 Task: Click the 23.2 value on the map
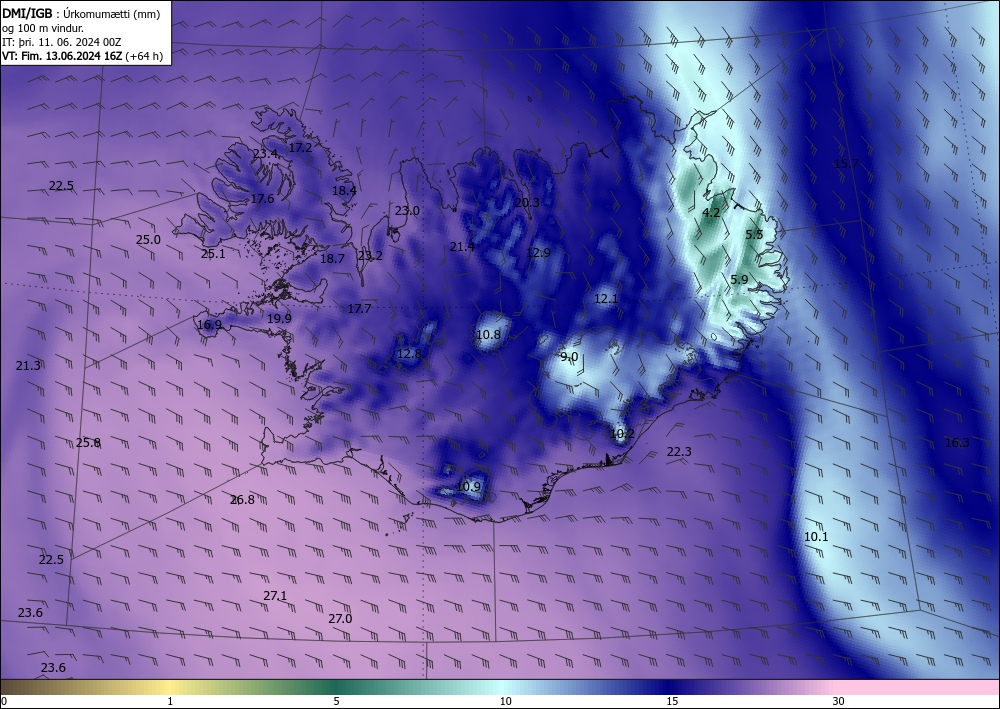[370, 256]
